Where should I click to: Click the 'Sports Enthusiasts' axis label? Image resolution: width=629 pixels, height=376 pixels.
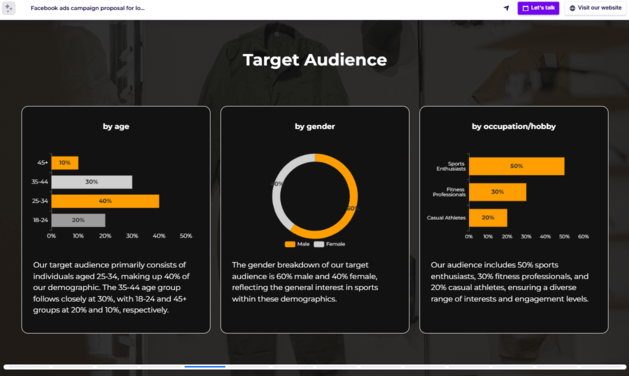click(x=451, y=166)
